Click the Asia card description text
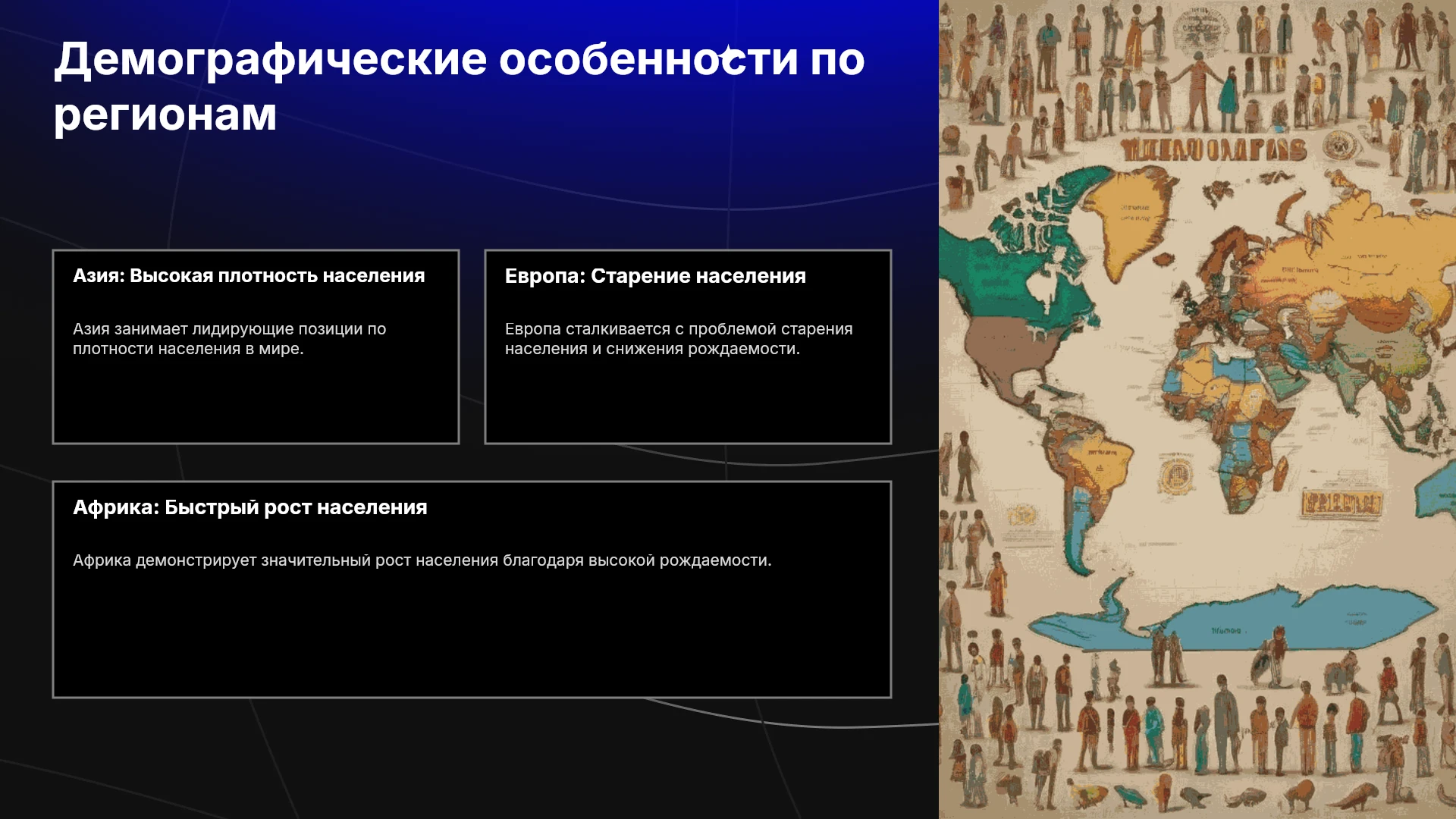The height and width of the screenshot is (819, 1456). 229,339
